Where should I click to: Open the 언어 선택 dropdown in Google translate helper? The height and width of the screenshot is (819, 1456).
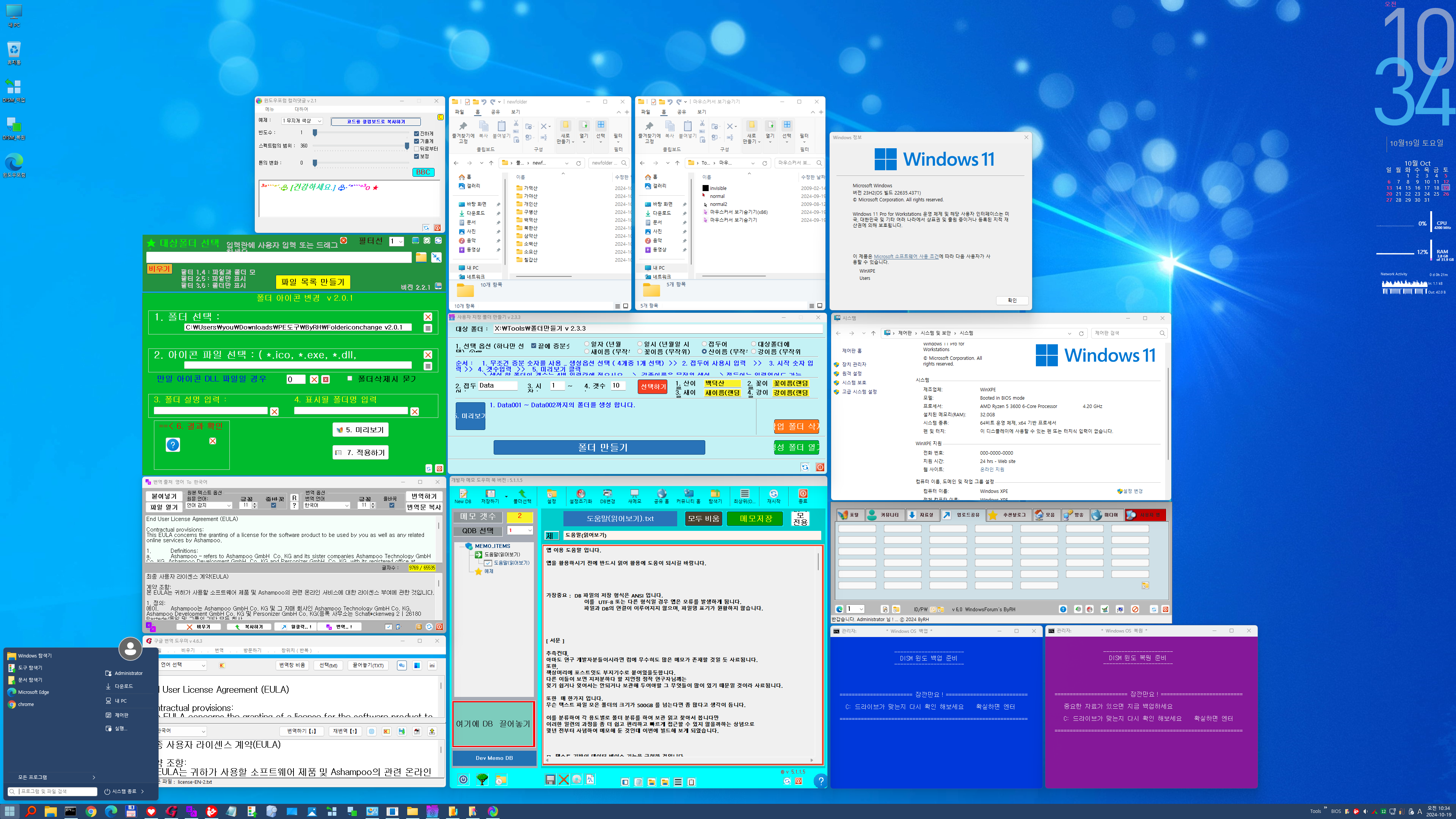coord(183,665)
